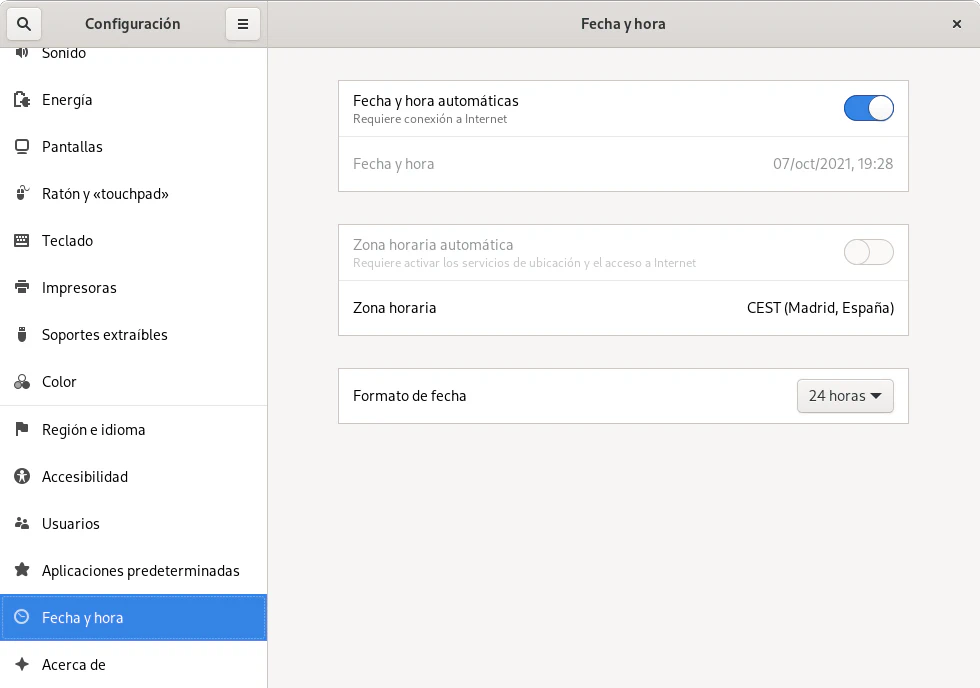
Task: Click the Fecha y hora date row
Action: 623,164
